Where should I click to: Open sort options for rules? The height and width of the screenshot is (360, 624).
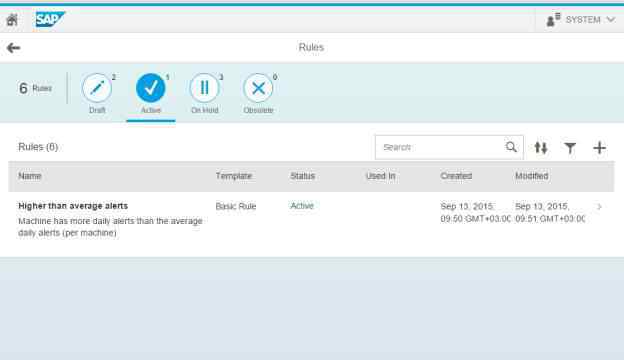tap(541, 148)
